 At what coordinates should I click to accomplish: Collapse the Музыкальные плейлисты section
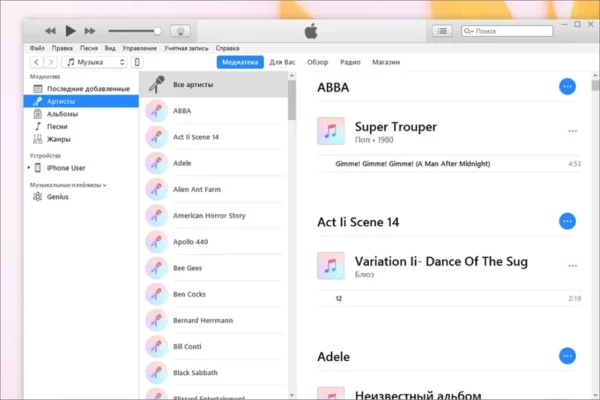[104, 185]
